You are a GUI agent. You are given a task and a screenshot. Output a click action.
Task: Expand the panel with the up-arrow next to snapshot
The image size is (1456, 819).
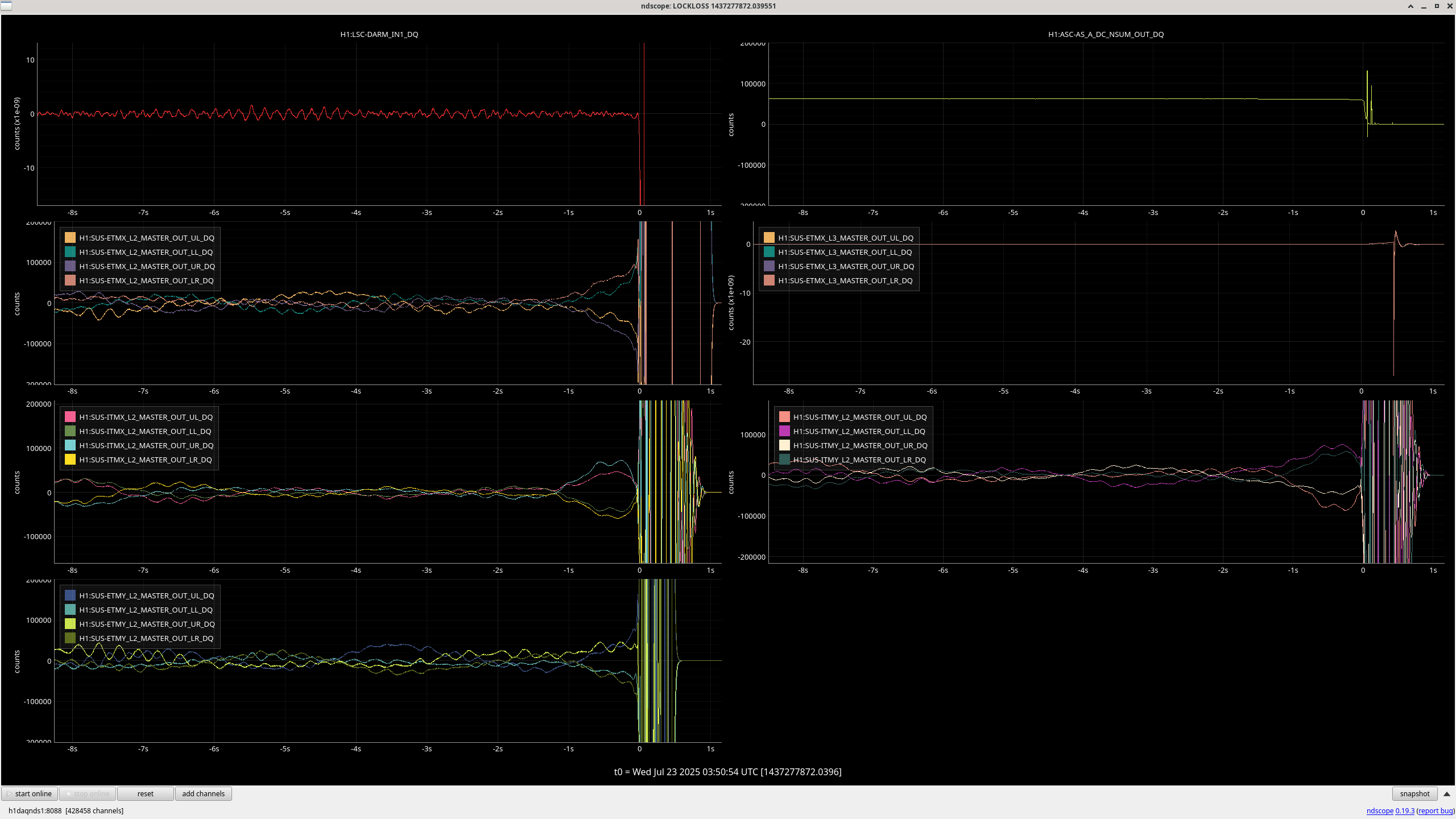point(1447,793)
